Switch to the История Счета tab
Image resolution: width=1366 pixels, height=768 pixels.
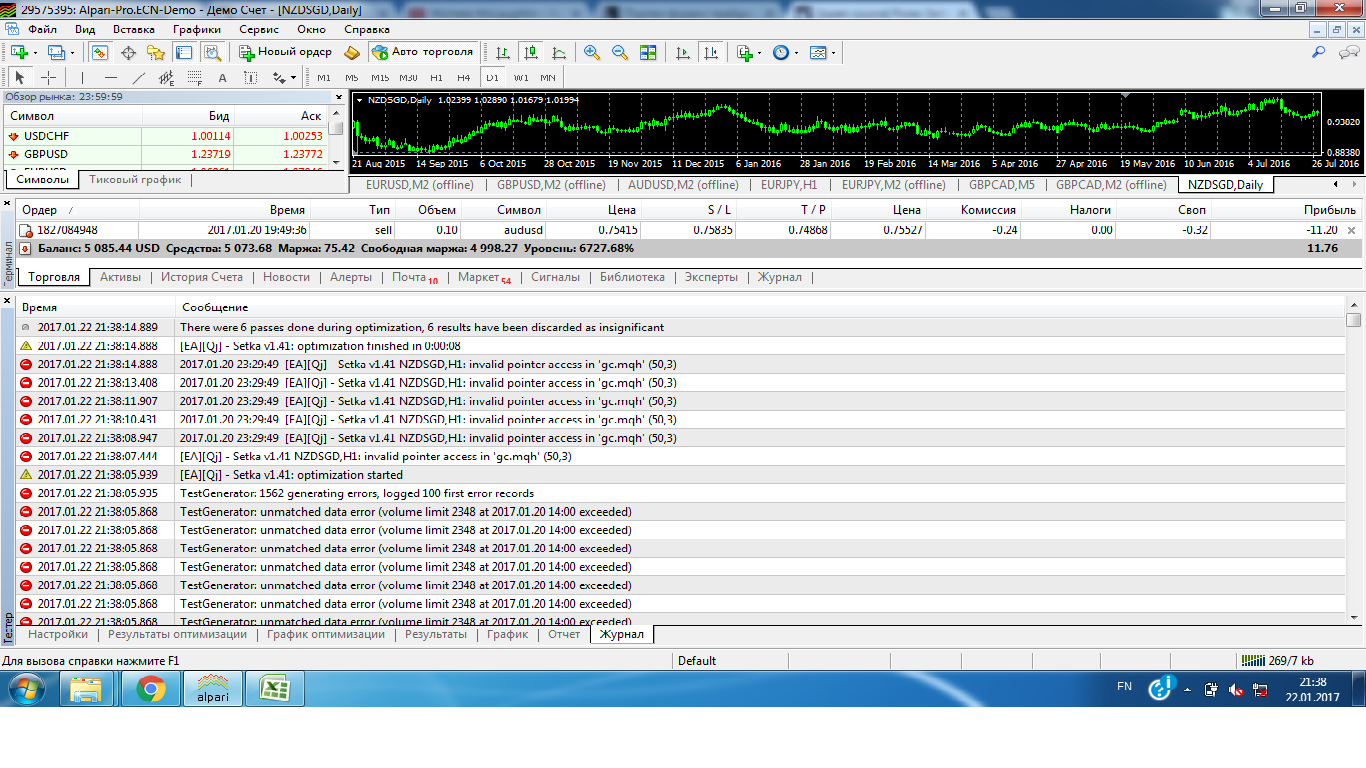pos(202,277)
